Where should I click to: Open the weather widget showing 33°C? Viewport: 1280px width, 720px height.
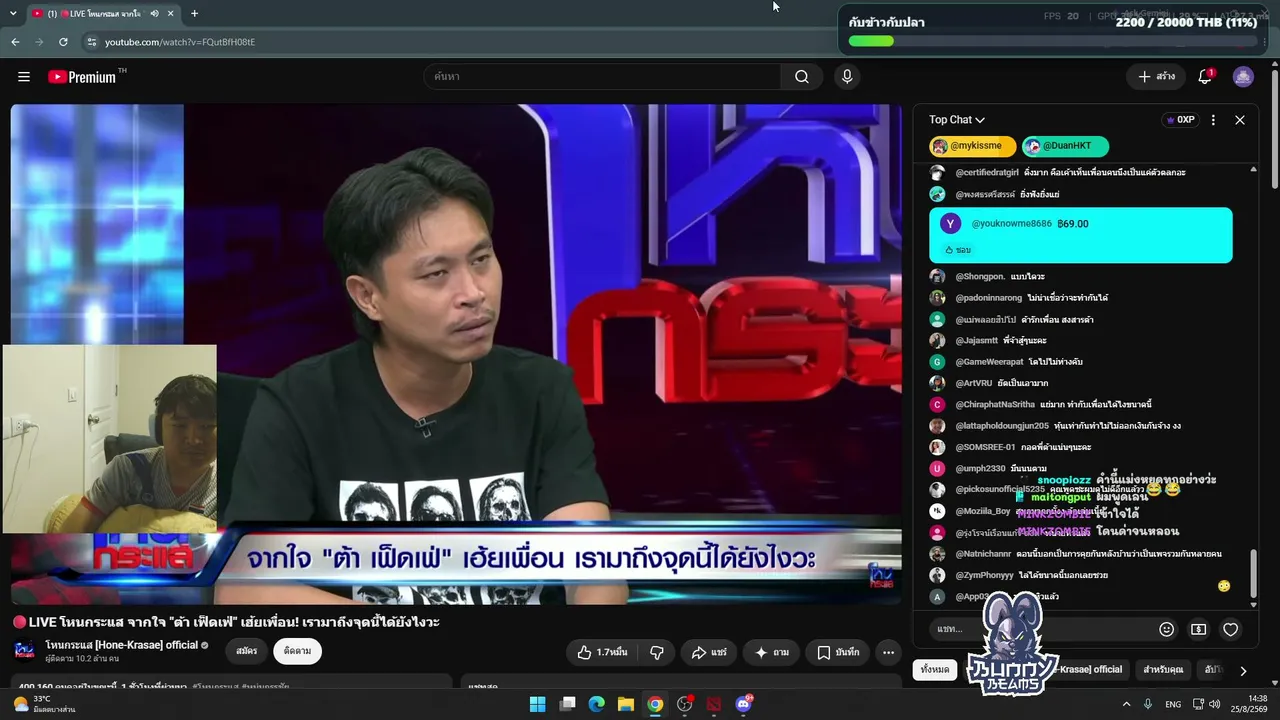45,704
